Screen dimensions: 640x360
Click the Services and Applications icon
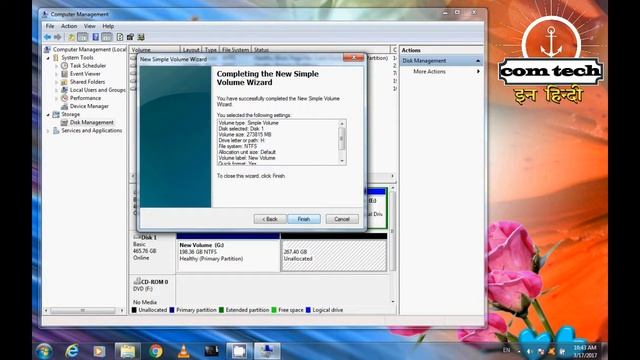(x=56, y=131)
